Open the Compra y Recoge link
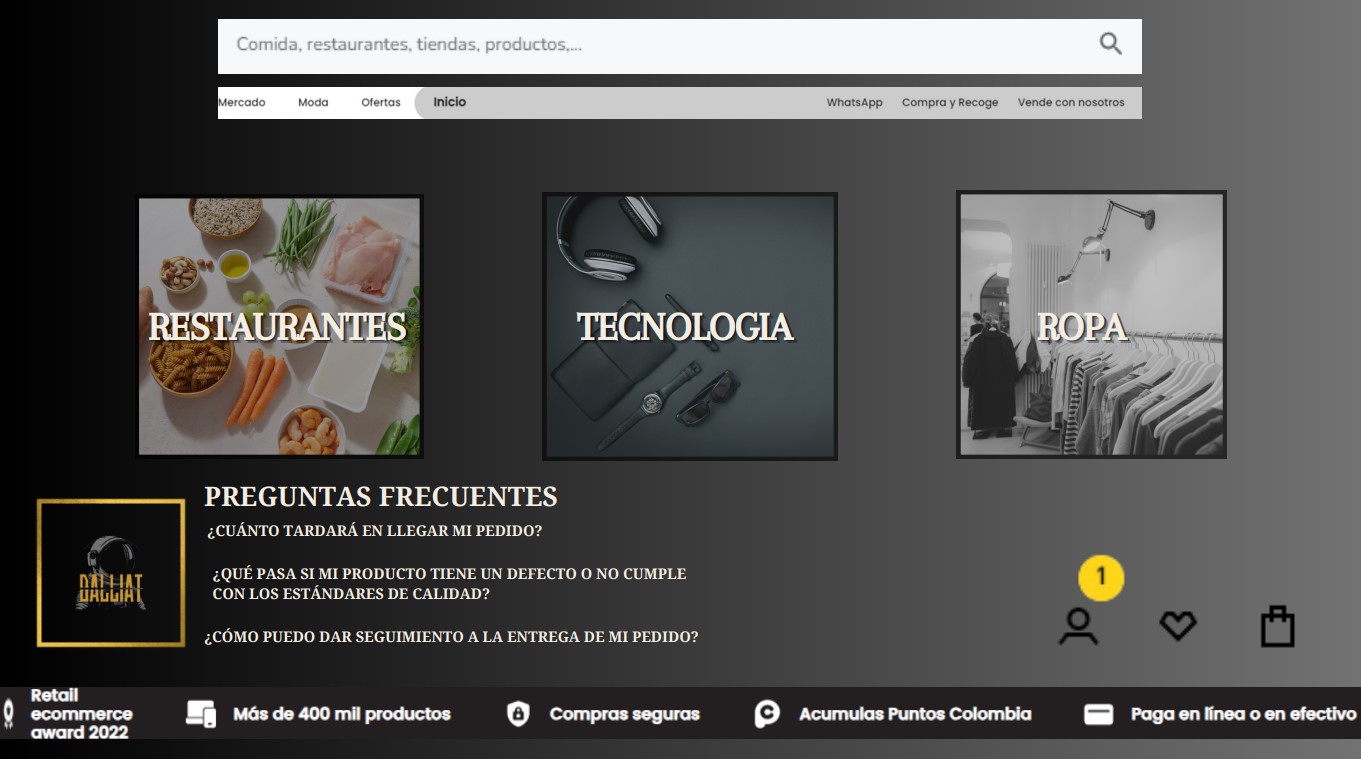 click(949, 103)
